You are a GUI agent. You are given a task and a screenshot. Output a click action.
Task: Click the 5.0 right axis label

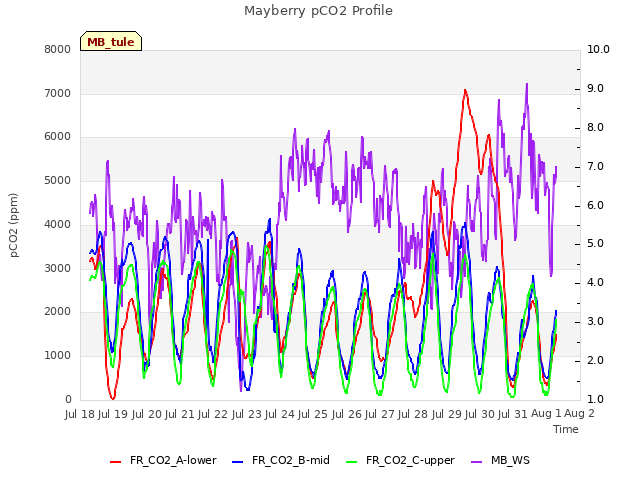(596, 244)
